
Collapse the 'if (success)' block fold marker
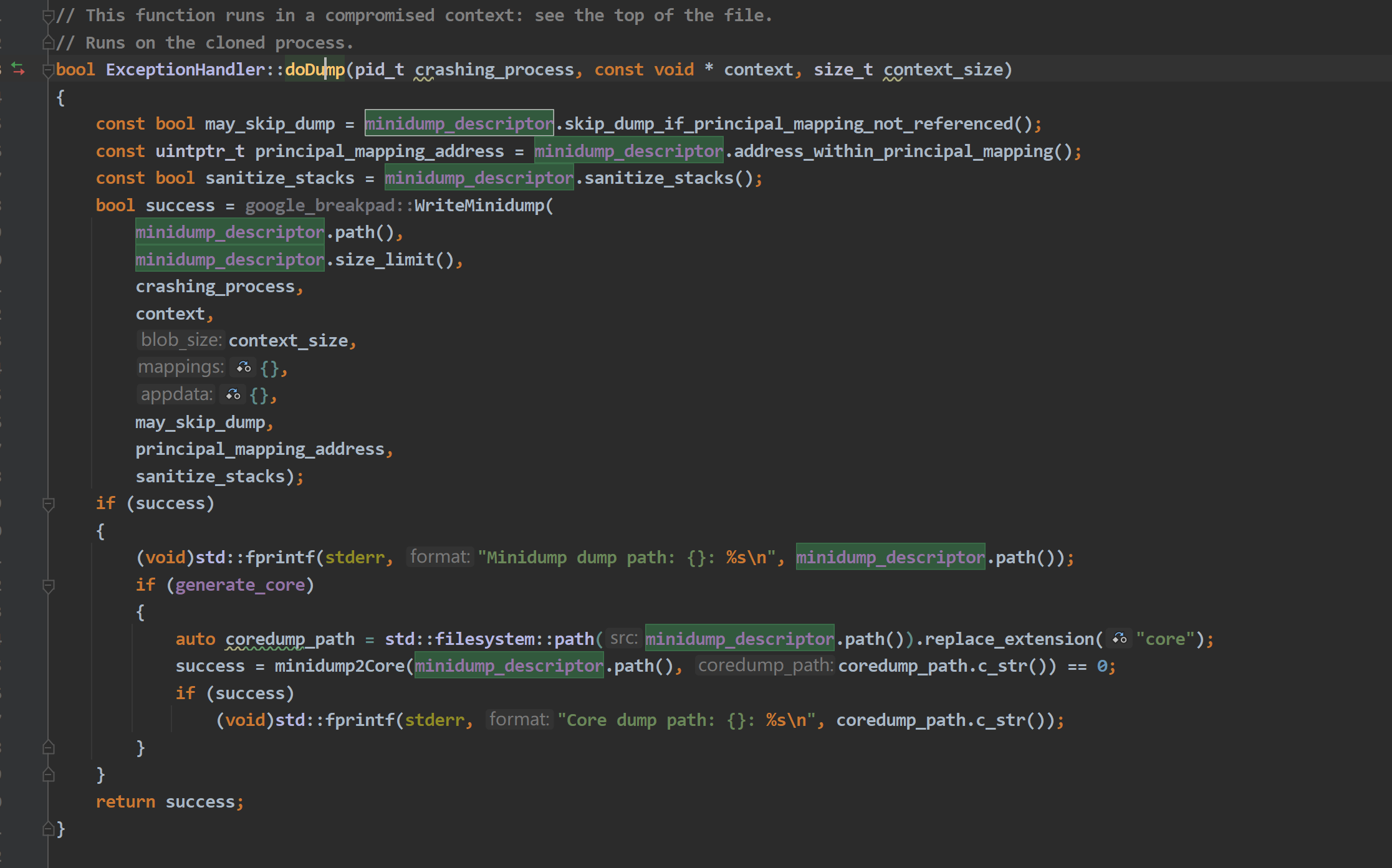pos(48,503)
